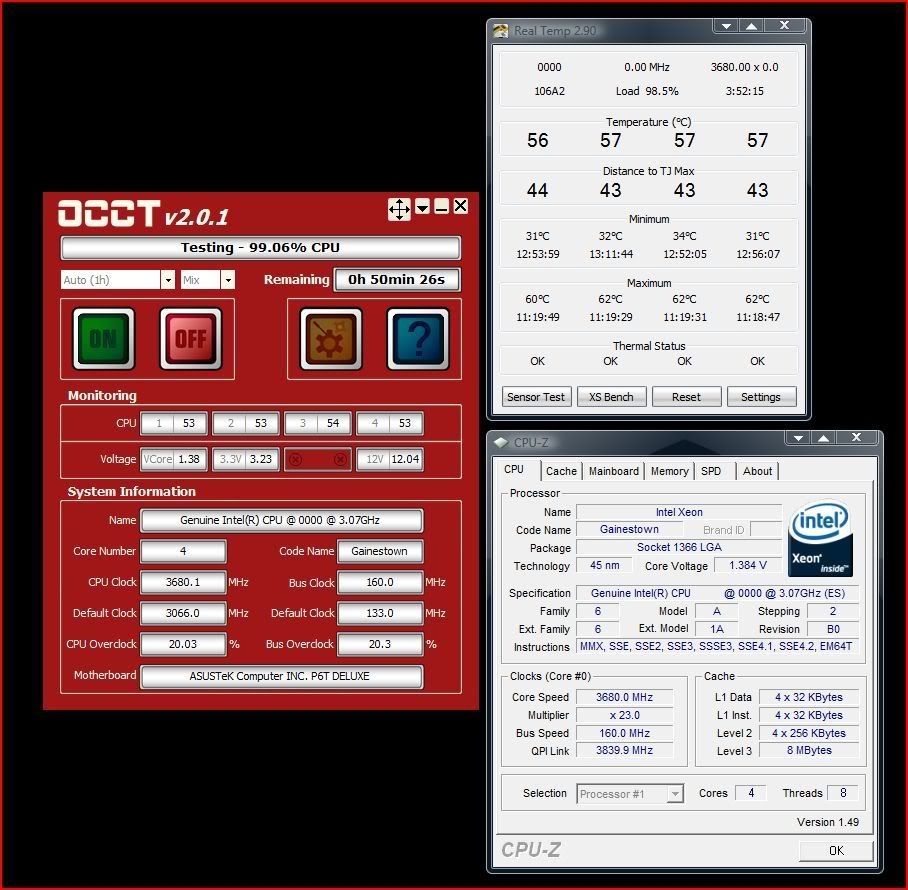This screenshot has width=908, height=890.
Task: Click the Specification value in CPU-Z
Action: pyautogui.click(x=717, y=594)
